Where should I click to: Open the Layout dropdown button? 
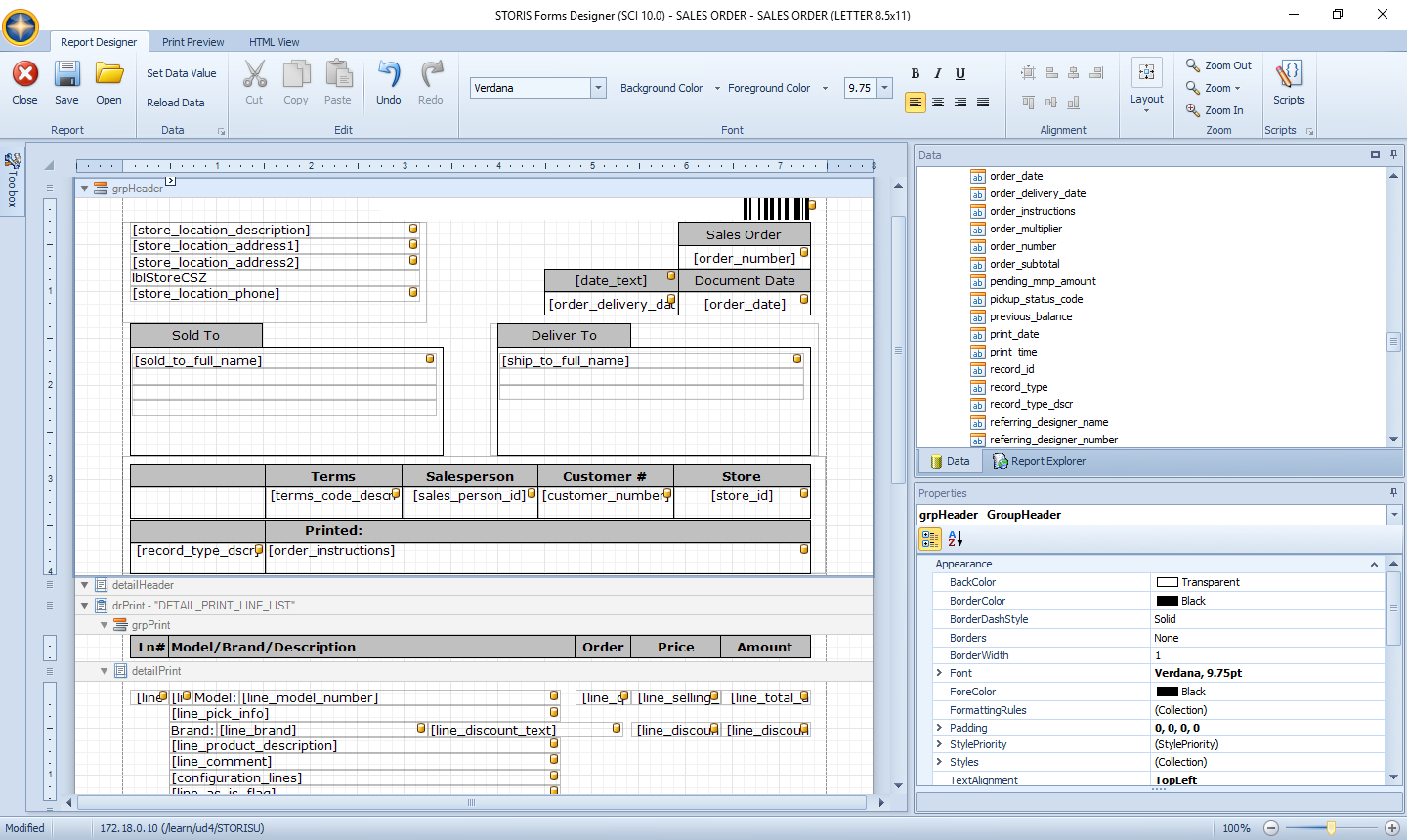(x=1147, y=86)
